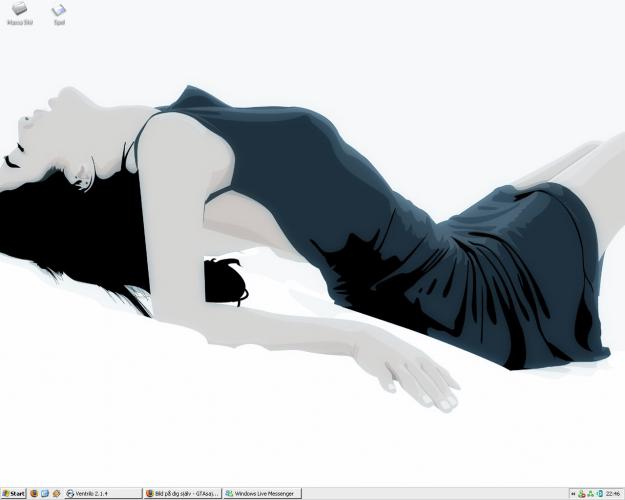
Task: Click the green and red tray icon
Action: tap(581, 494)
